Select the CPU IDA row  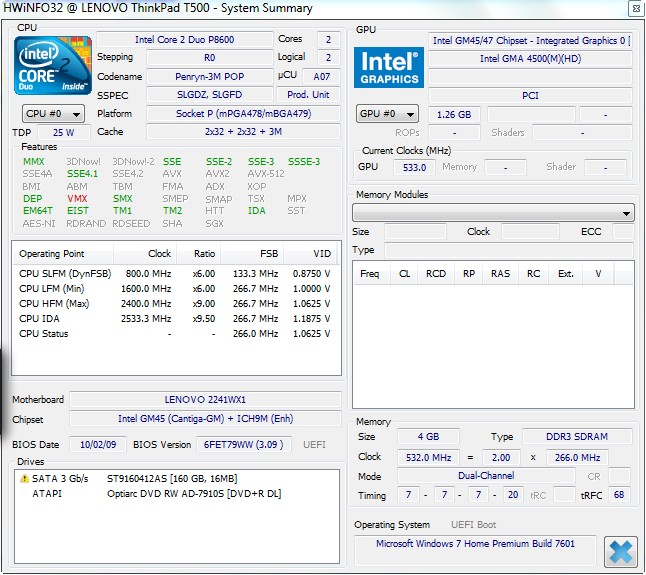[x=175, y=318]
